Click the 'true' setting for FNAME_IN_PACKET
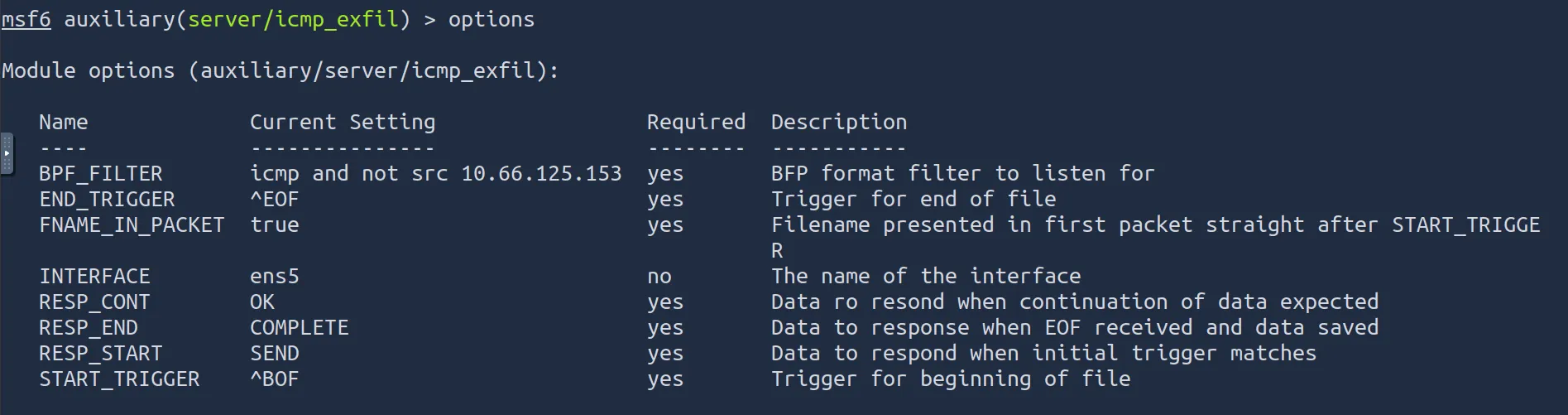Viewport: 1568px width, 415px height. (x=275, y=224)
